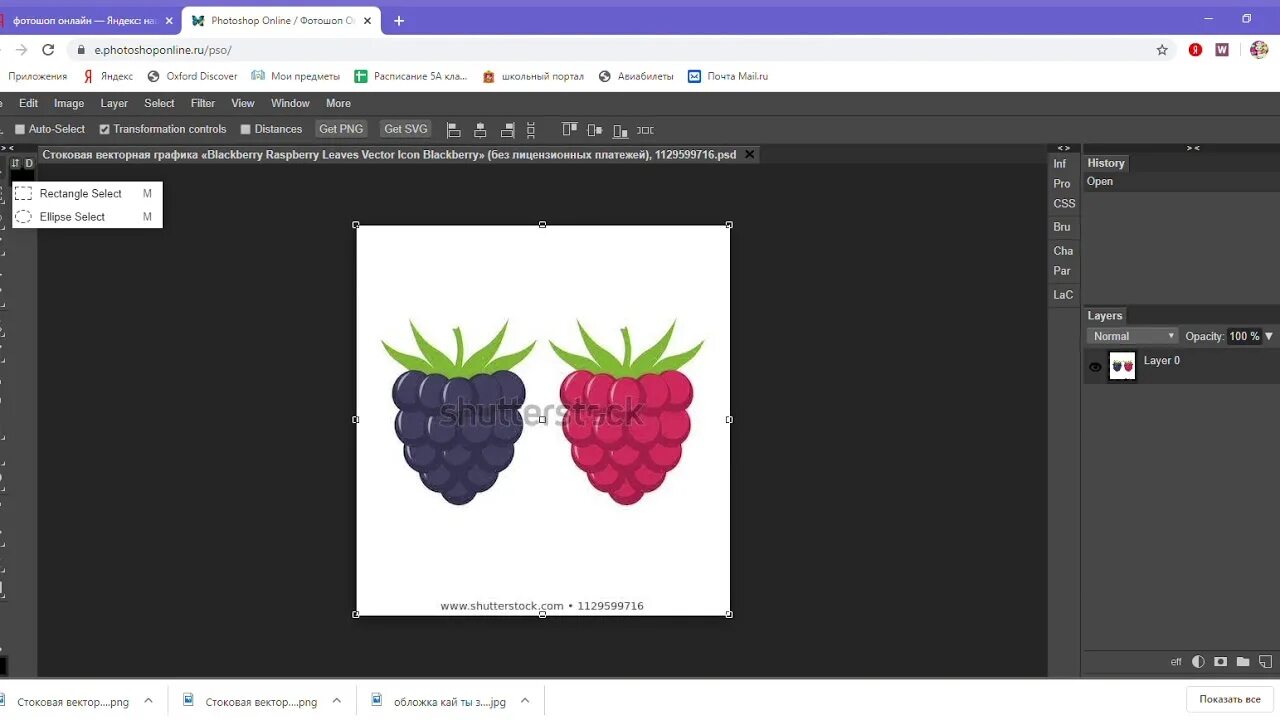The image size is (1280, 720).
Task: Open the Pro side panel
Action: pos(1062,184)
